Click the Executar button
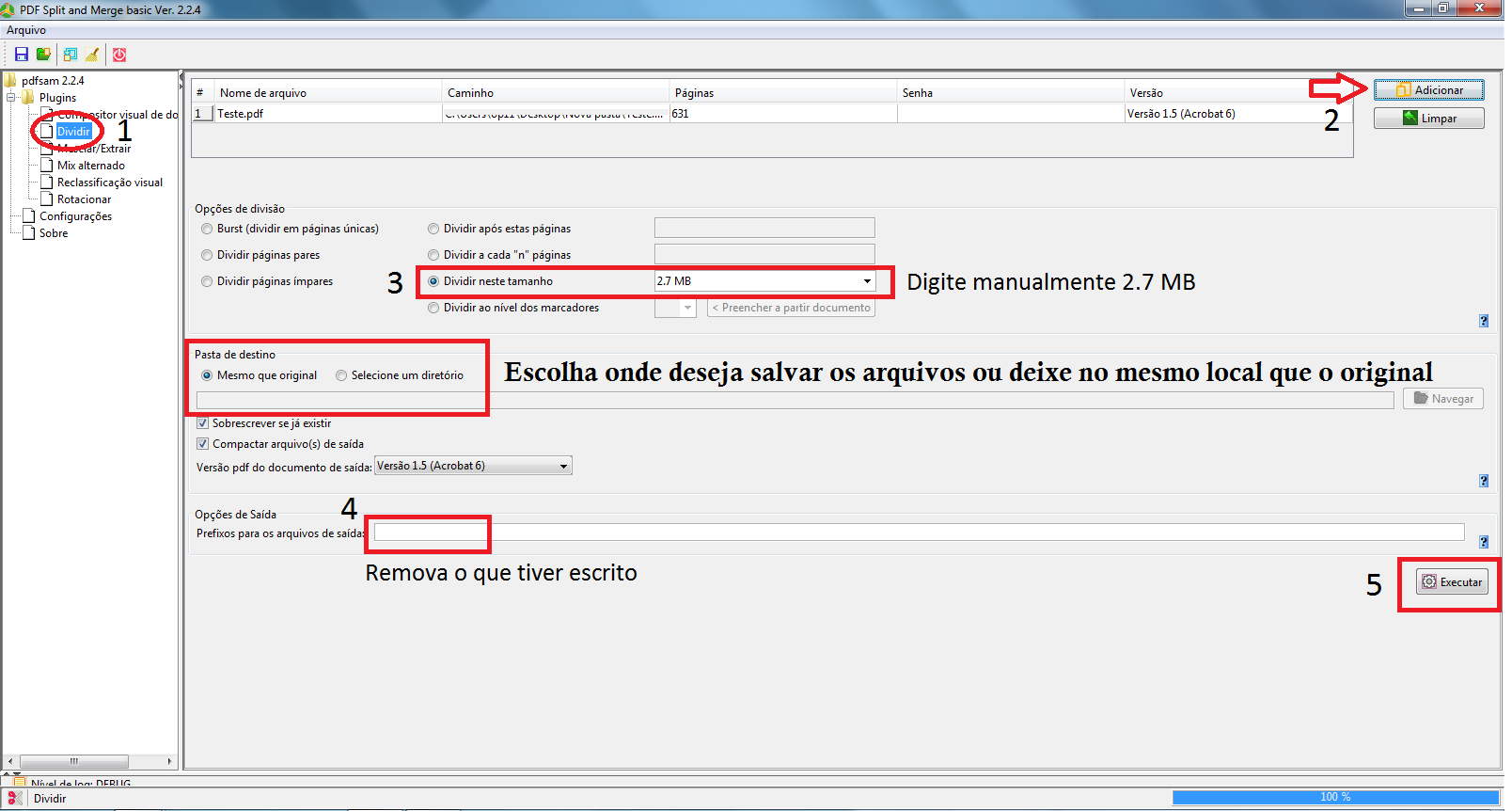Image resolution: width=1512 pixels, height=811 pixels. (x=1452, y=582)
